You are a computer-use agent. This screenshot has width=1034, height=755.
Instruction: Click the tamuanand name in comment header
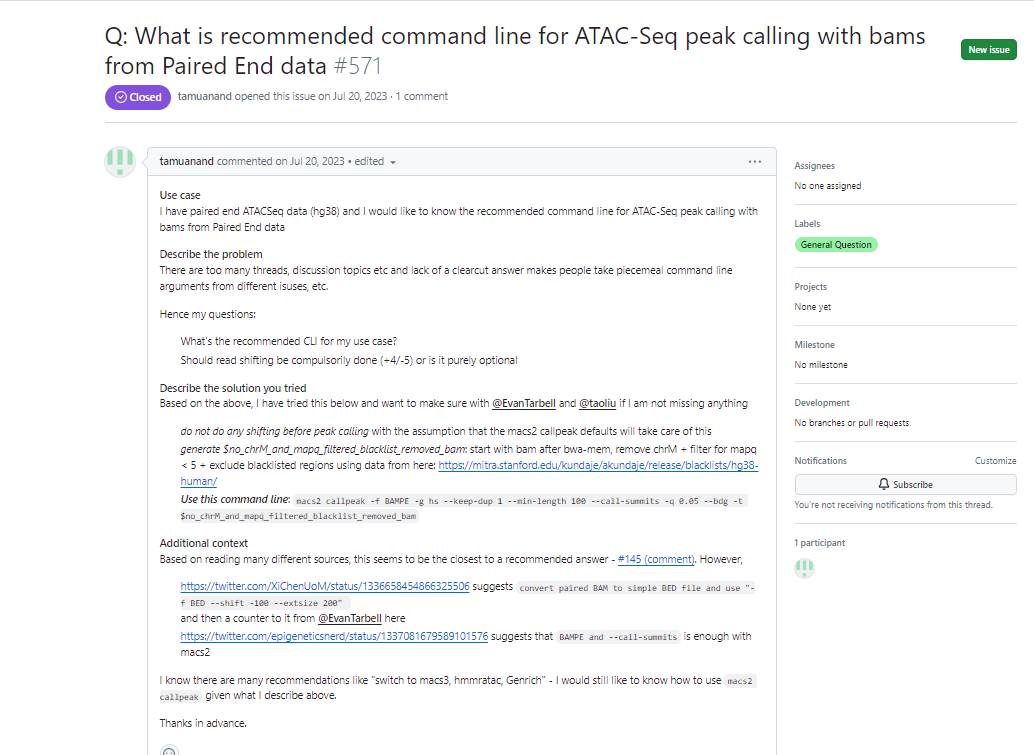click(x=187, y=161)
